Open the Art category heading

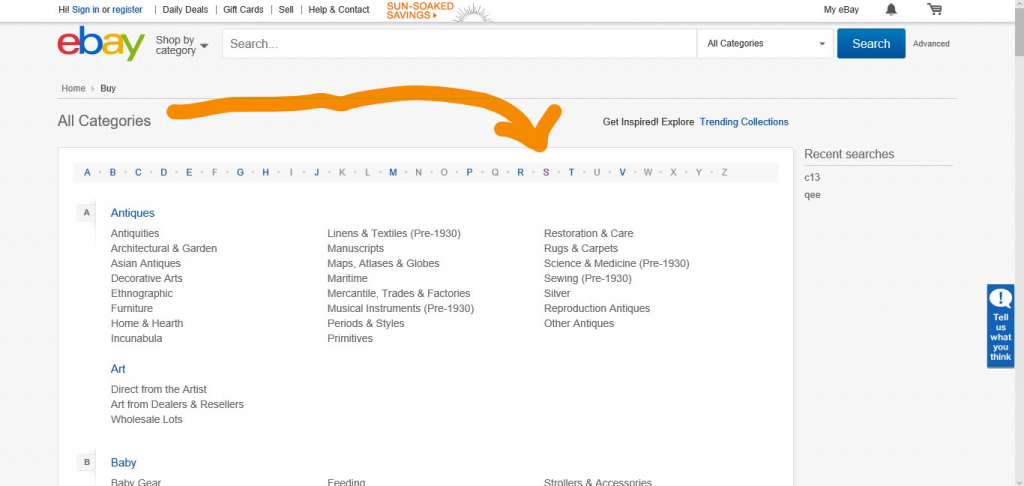click(x=118, y=369)
